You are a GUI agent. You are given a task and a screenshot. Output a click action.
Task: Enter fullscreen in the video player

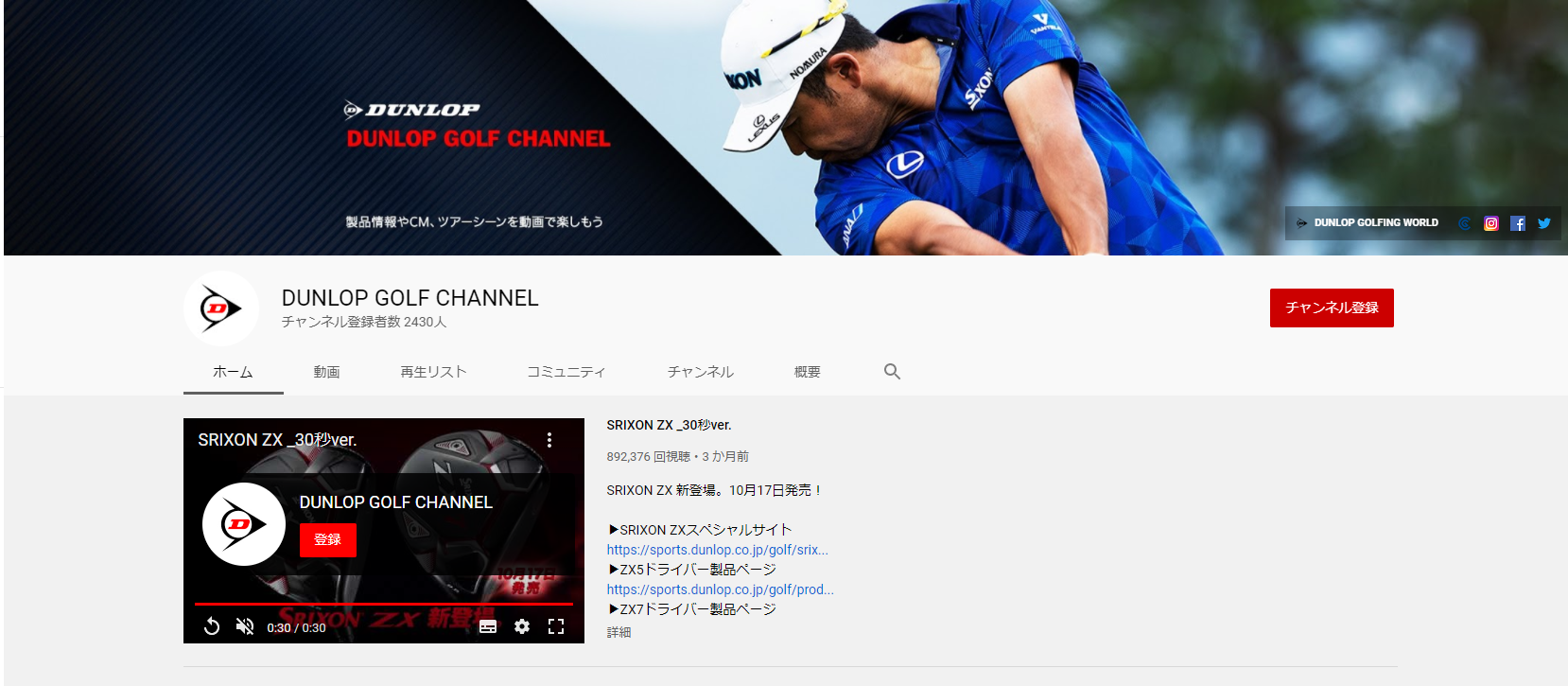556,626
